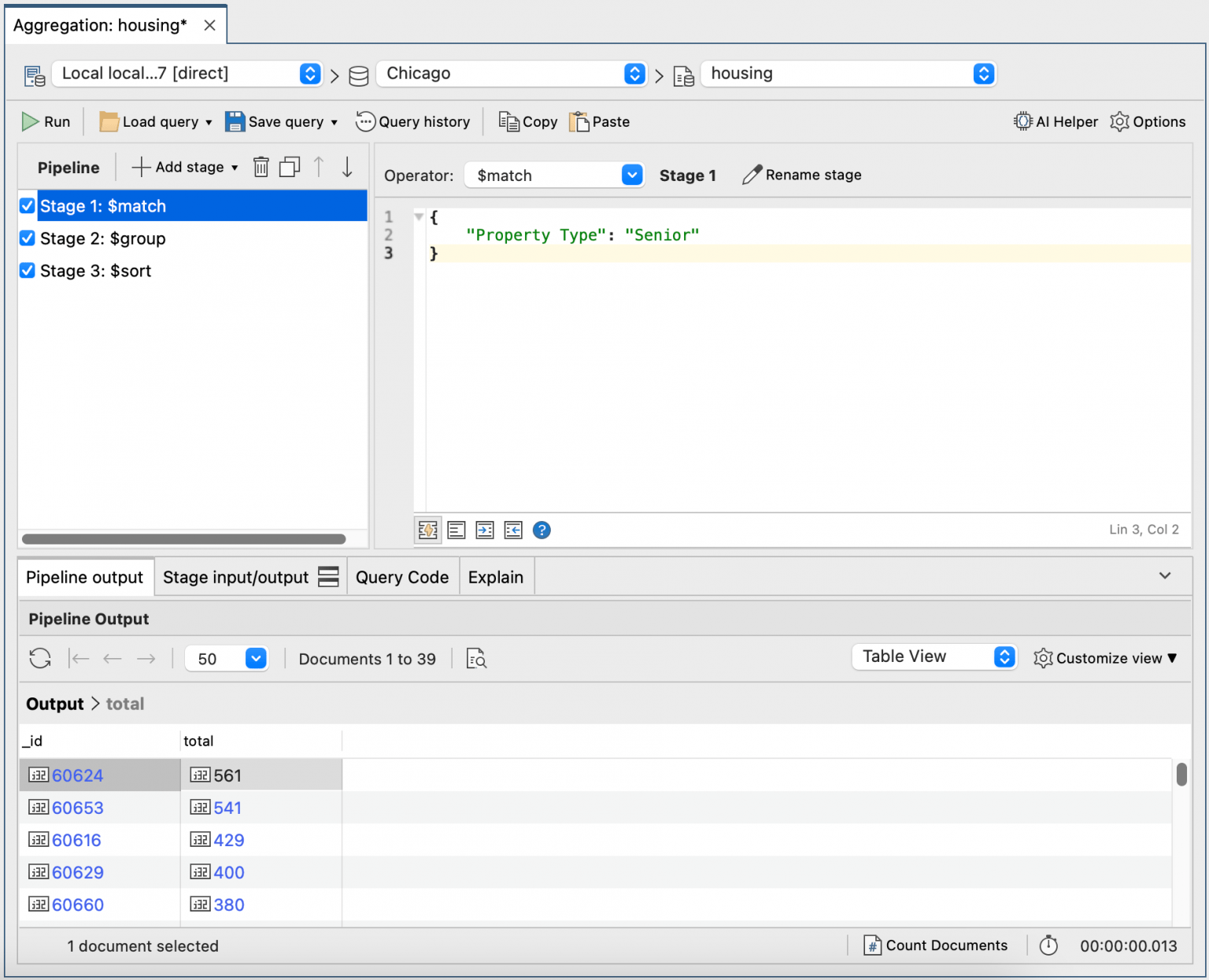Click the Run pipeline play icon
The height and width of the screenshot is (980, 1209).
(x=31, y=121)
